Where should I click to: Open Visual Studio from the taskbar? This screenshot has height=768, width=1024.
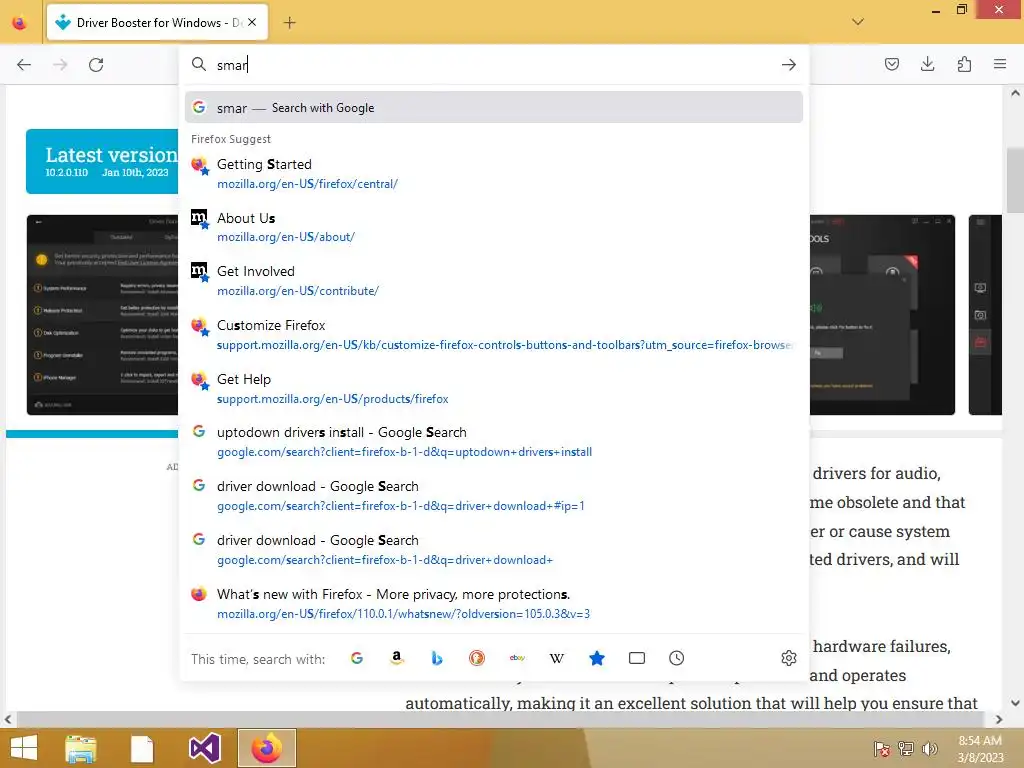(x=204, y=748)
